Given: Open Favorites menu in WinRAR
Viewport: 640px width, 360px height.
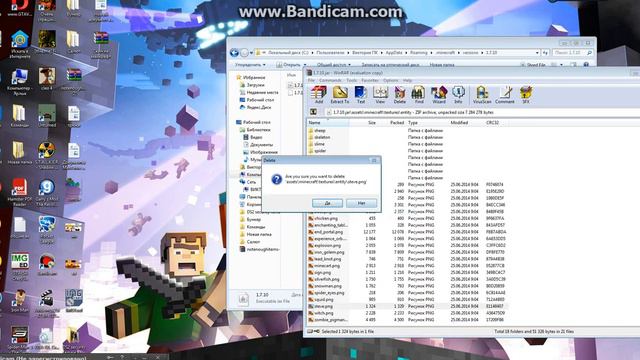Looking at the screenshot, I should [370, 80].
